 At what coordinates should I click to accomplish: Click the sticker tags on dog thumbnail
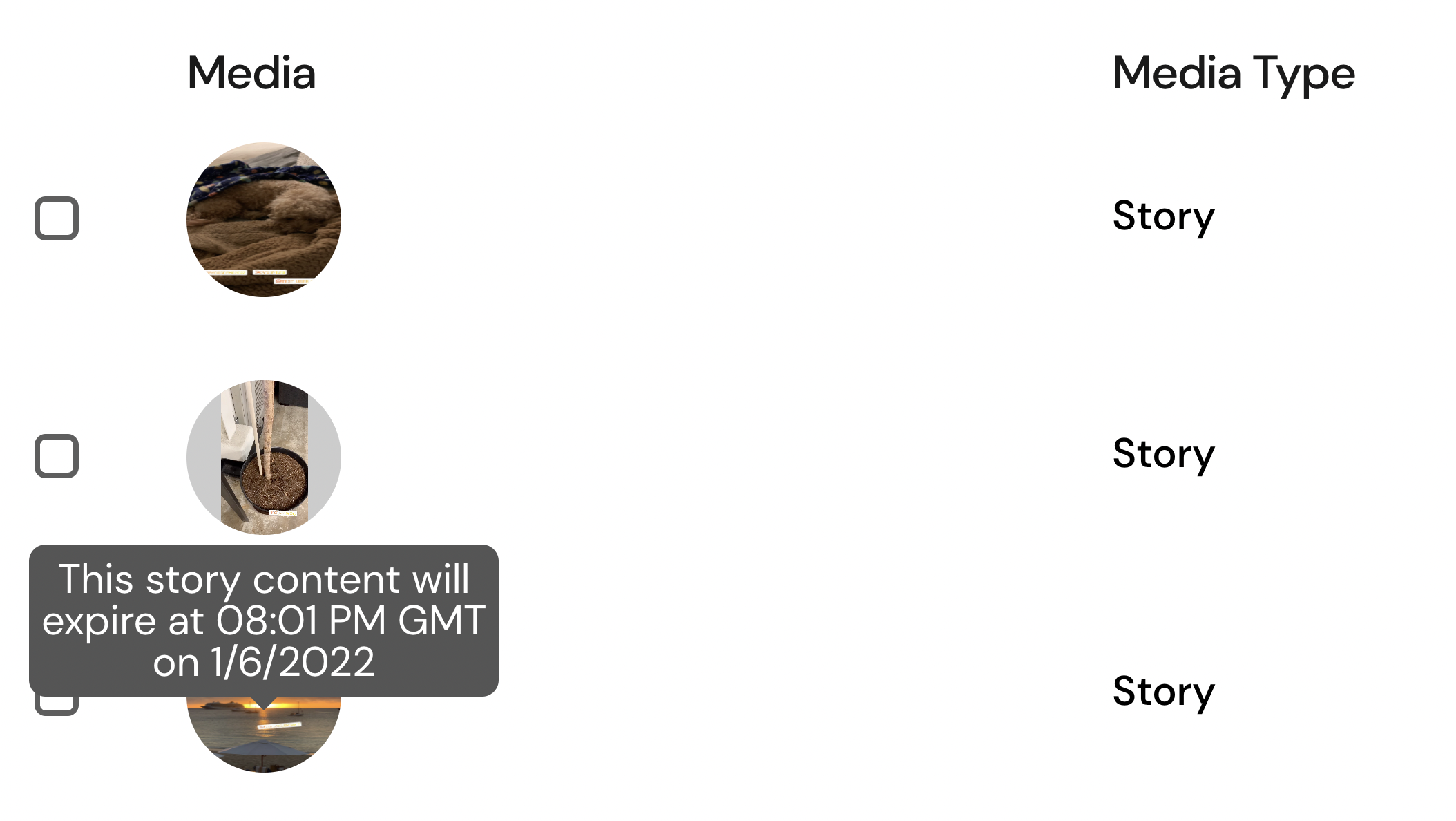pos(260,276)
